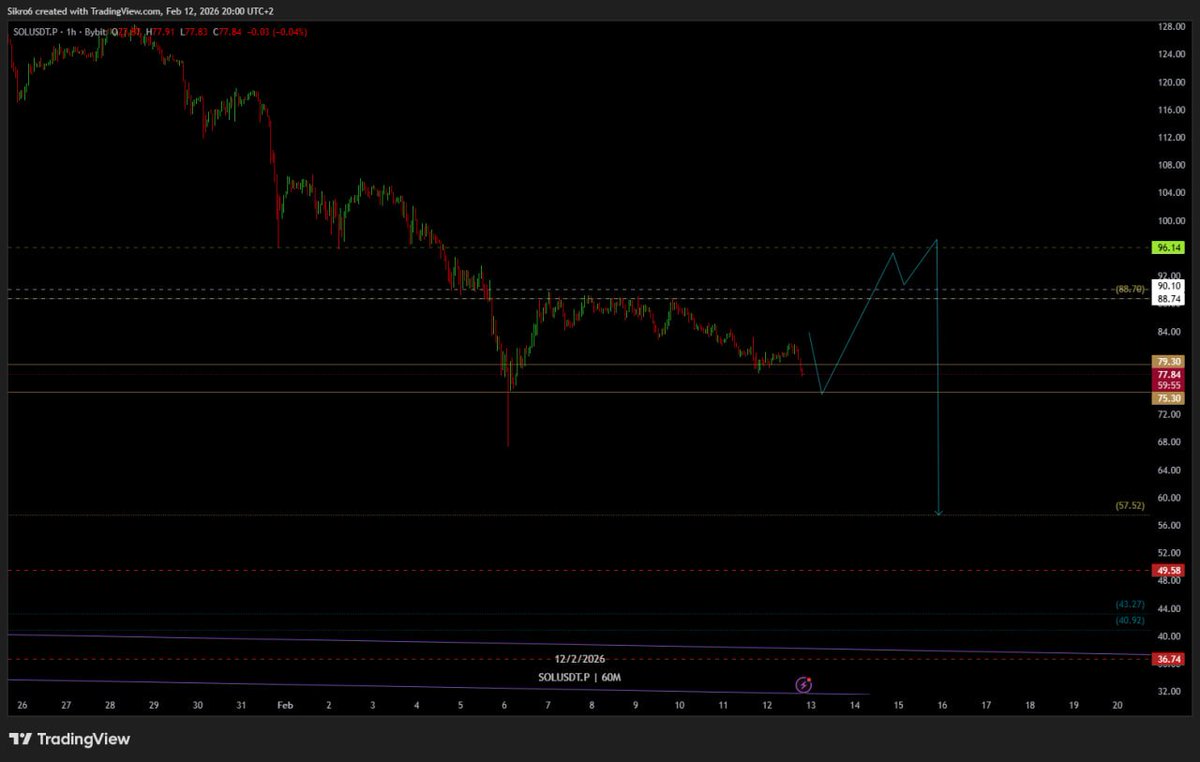Select the H77.91 high value in legend
This screenshot has height=762, width=1200.
(160, 32)
